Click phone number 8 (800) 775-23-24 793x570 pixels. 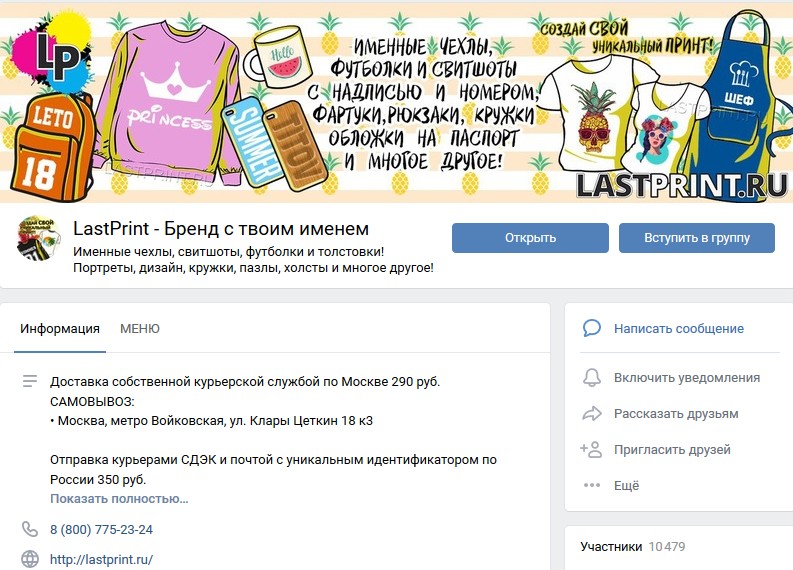click(x=101, y=530)
